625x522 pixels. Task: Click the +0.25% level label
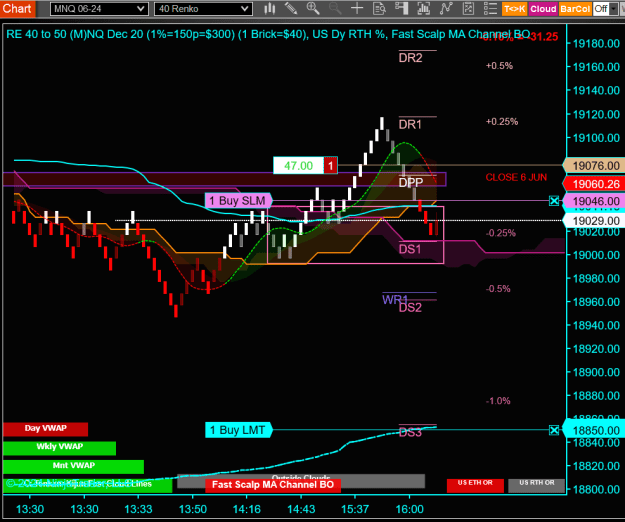(502, 122)
